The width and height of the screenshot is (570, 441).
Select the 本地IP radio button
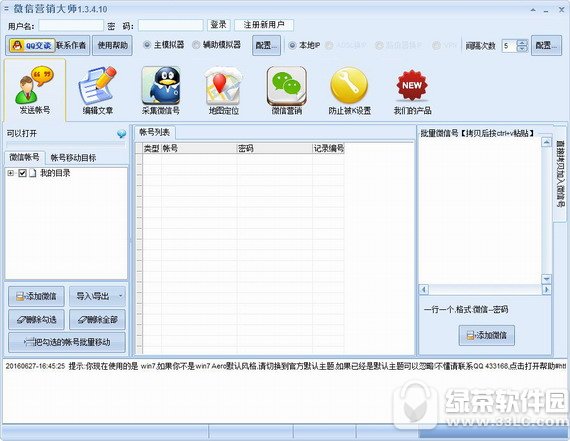[x=292, y=45]
